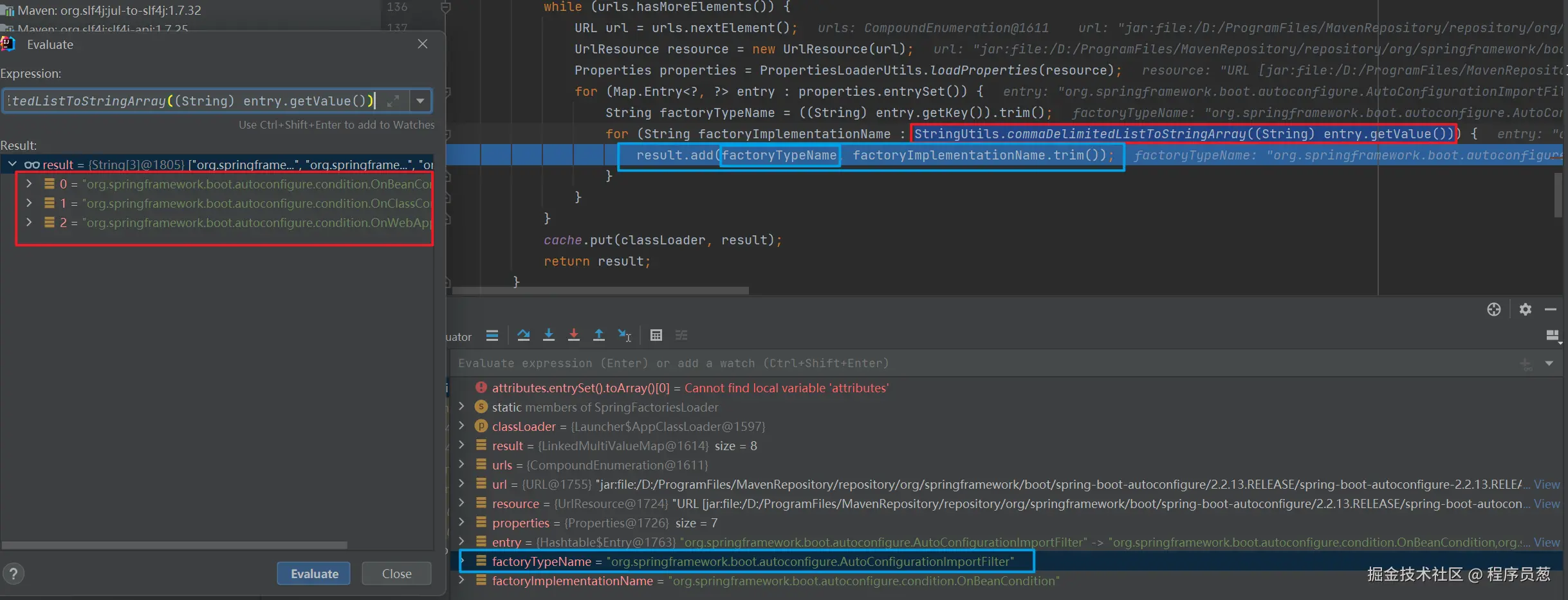Expand result element 0 OnBeanCondition
This screenshot has width=1568, height=600.
[x=29, y=184]
